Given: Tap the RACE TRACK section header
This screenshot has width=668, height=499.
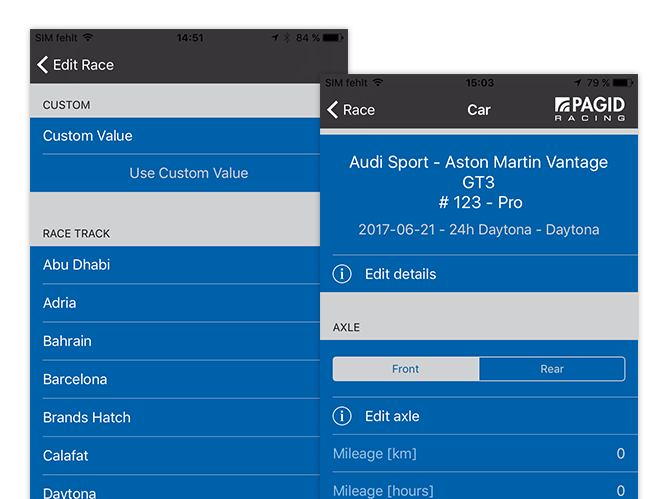Looking at the screenshot, I should tap(76, 234).
